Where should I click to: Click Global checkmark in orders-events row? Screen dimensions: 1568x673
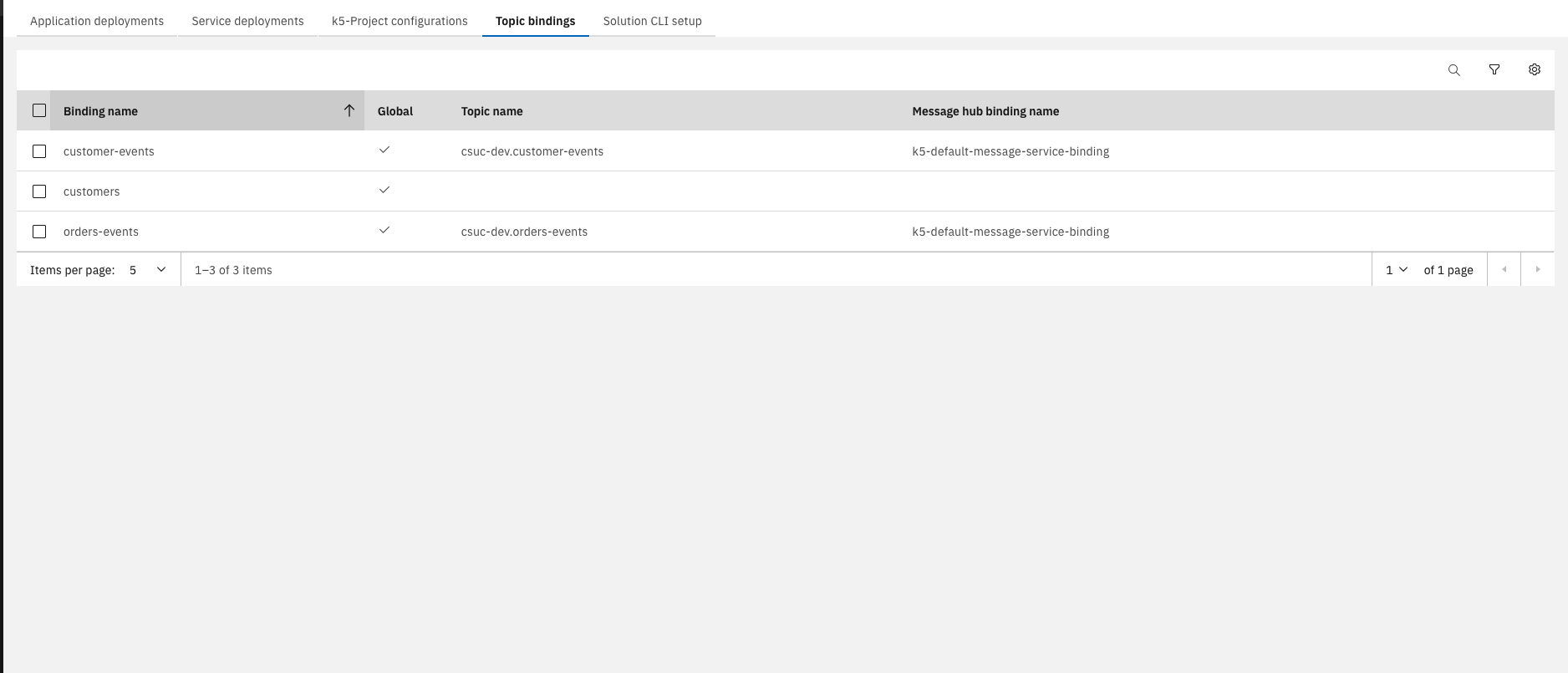tap(384, 230)
